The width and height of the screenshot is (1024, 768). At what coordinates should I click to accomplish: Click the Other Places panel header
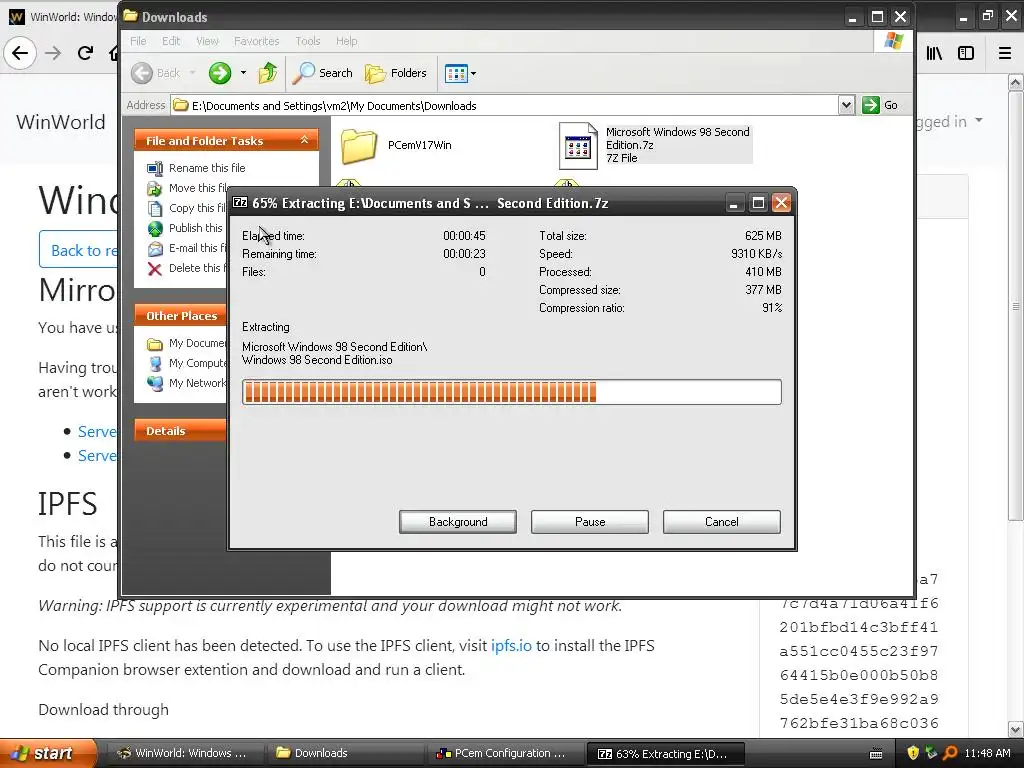click(181, 315)
